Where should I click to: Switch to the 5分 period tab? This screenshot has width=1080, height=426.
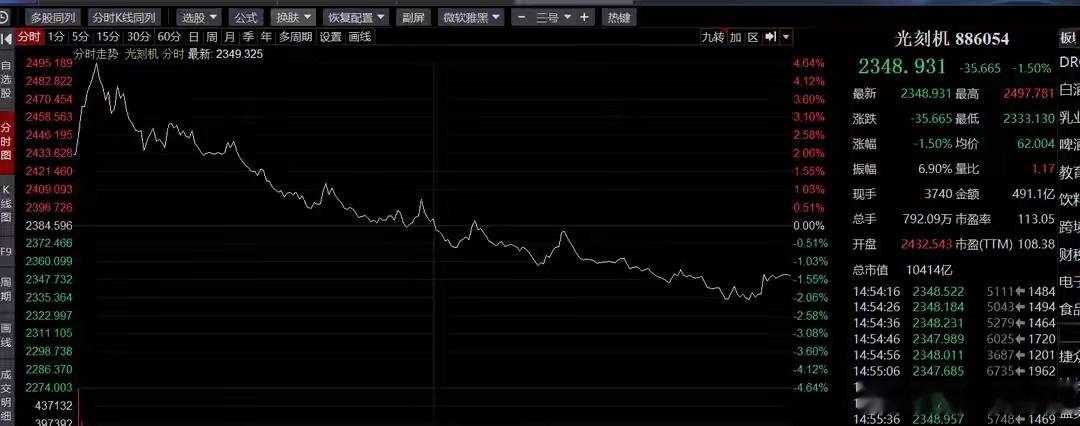81,37
